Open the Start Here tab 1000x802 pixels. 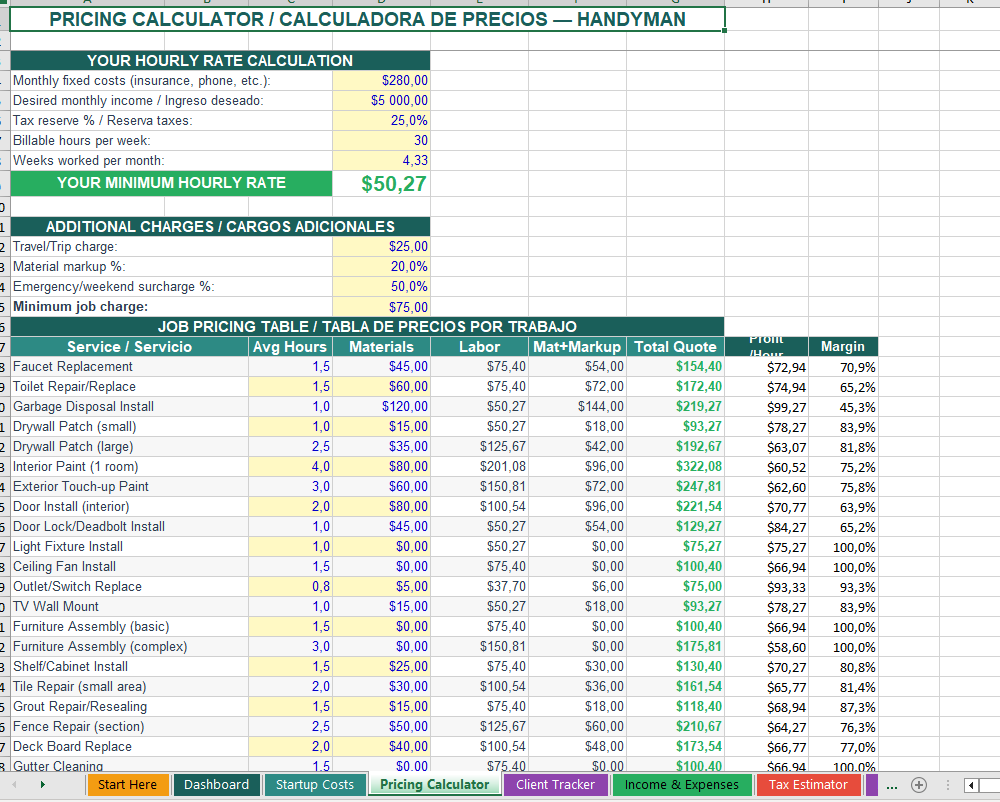click(x=128, y=786)
